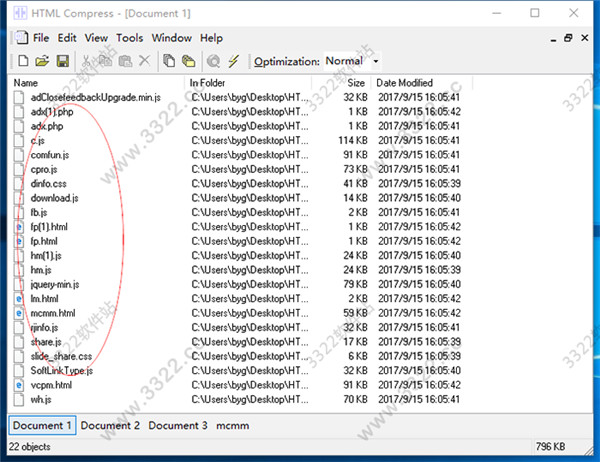Screen dimensions: 600x462
Task: Select file dinfo.css
Action: [x=49, y=184]
